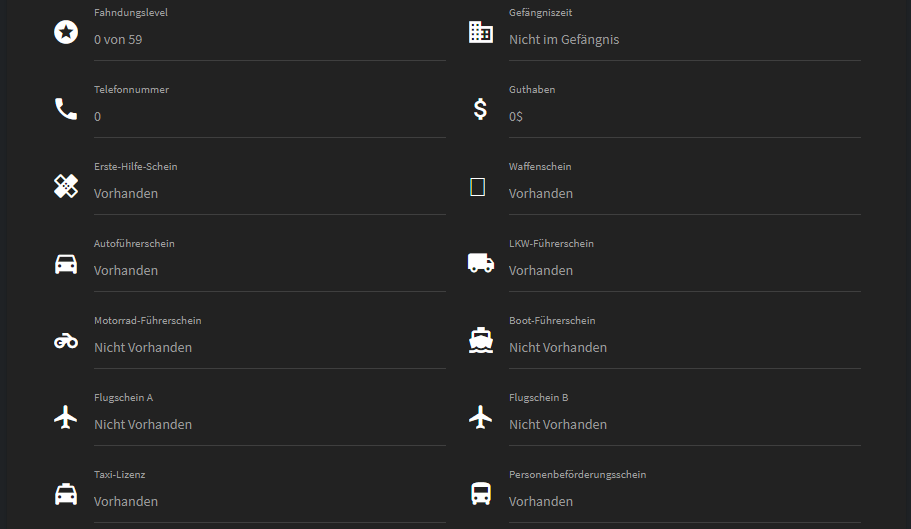This screenshot has width=911, height=529.
Task: Click the truck icon for LKW-Führerschein
Action: coord(481,263)
